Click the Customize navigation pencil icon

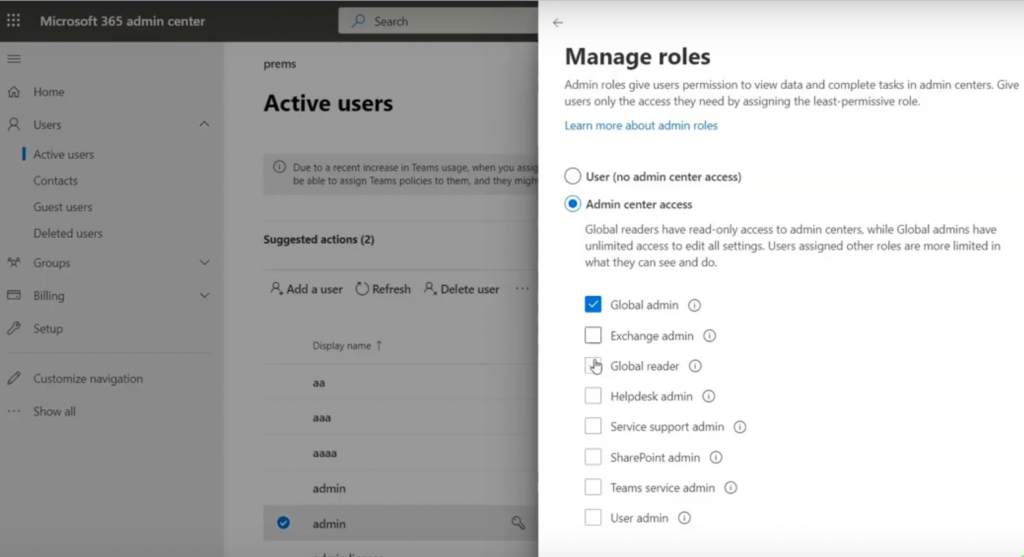(14, 378)
